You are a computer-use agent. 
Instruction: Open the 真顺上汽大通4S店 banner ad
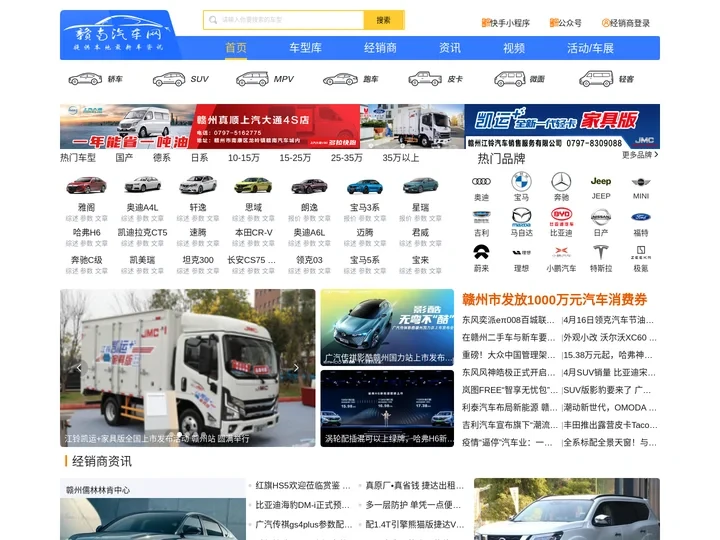tap(210, 126)
